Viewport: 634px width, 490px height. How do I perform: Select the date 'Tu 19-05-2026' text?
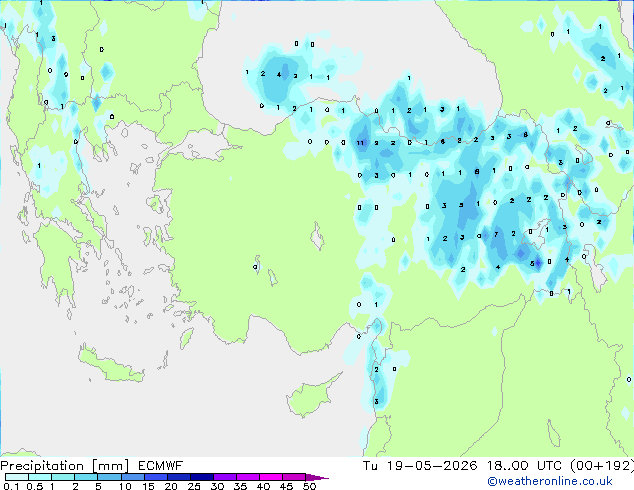420,466
